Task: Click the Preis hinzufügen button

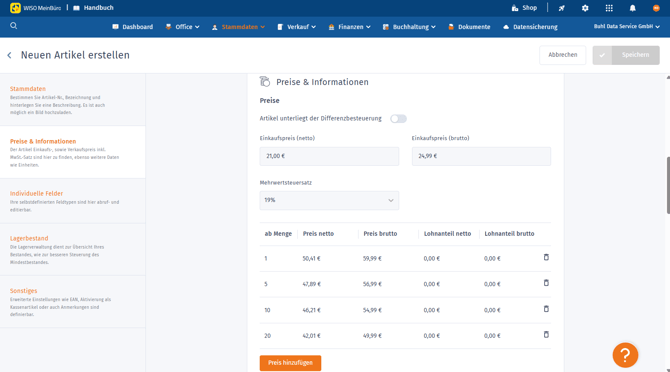Action: (x=290, y=363)
